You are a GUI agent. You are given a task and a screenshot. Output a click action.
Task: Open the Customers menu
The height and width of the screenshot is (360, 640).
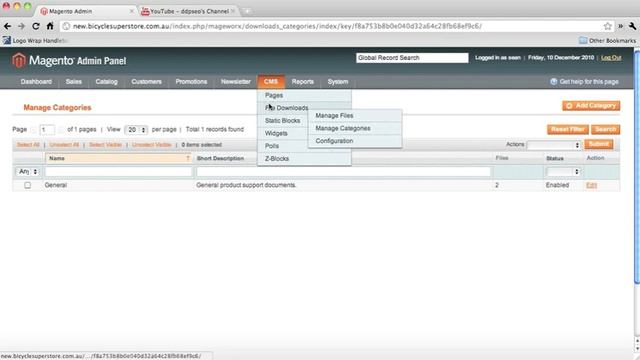147,82
